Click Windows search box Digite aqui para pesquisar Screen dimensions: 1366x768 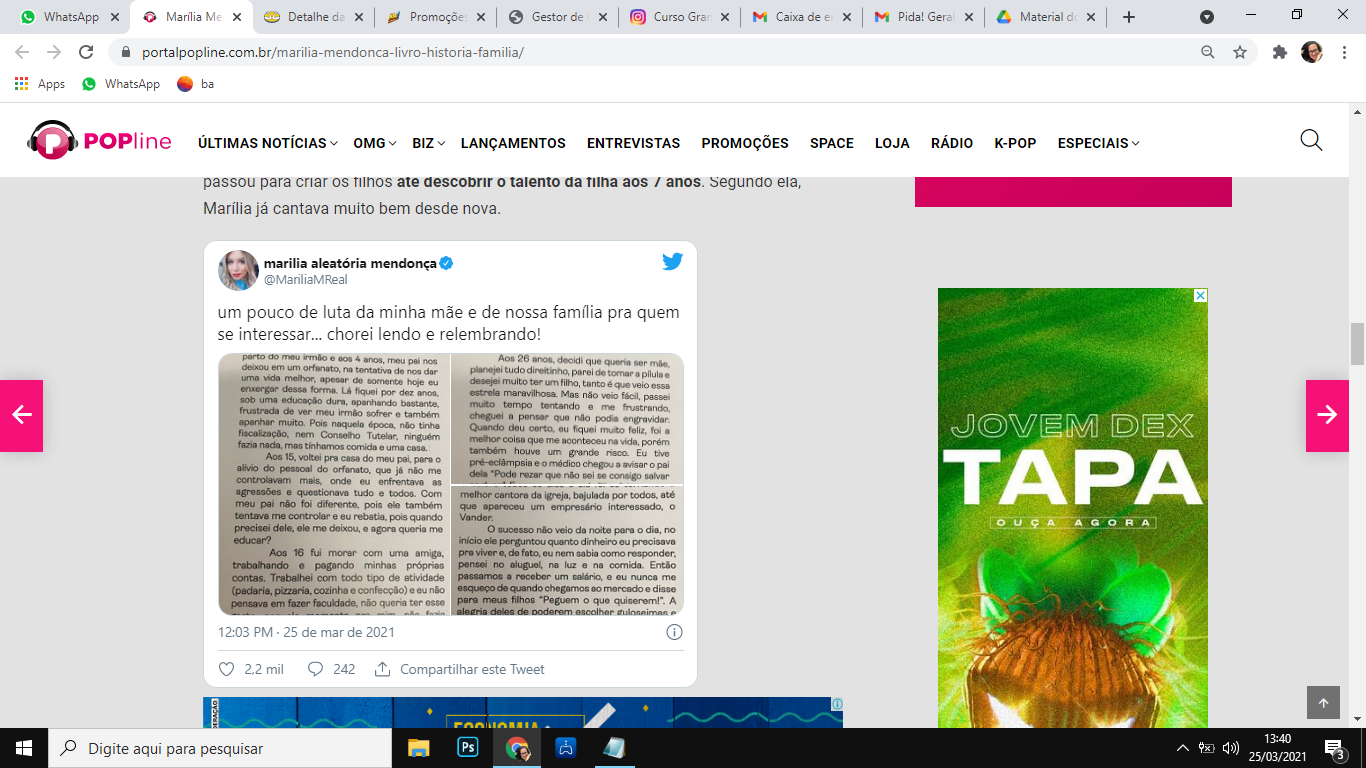[x=219, y=748]
